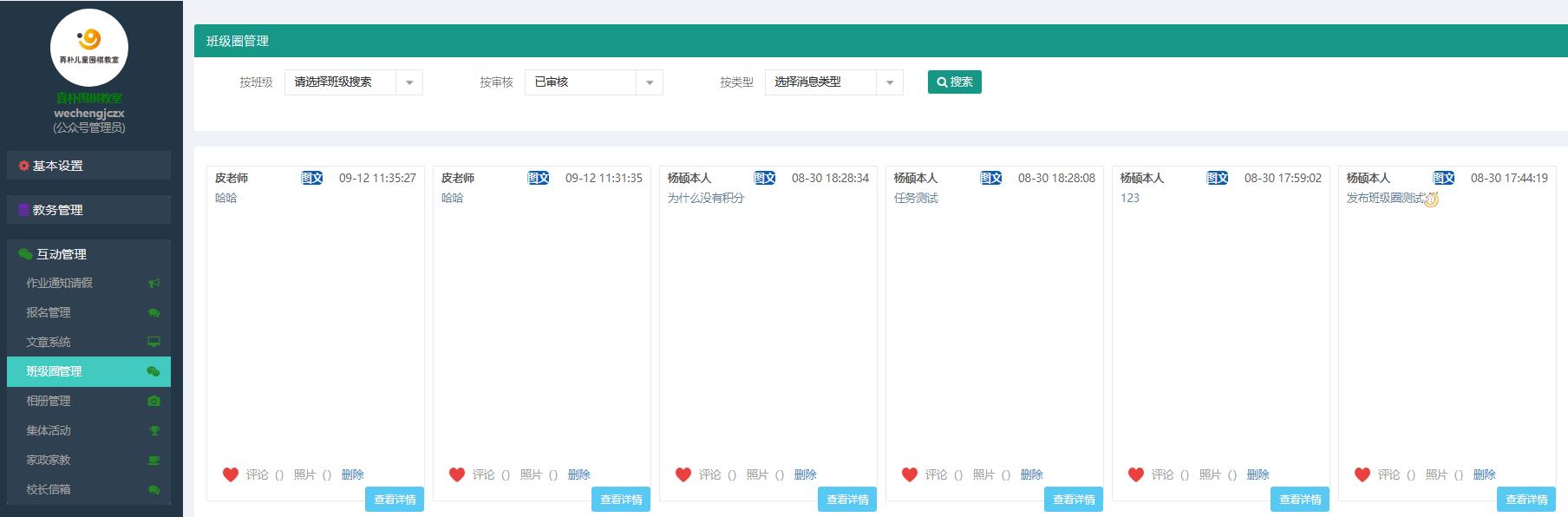Click 图文 badge on 08-30 18:28:08 post
This screenshot has height=517, width=1568.
coord(991,178)
